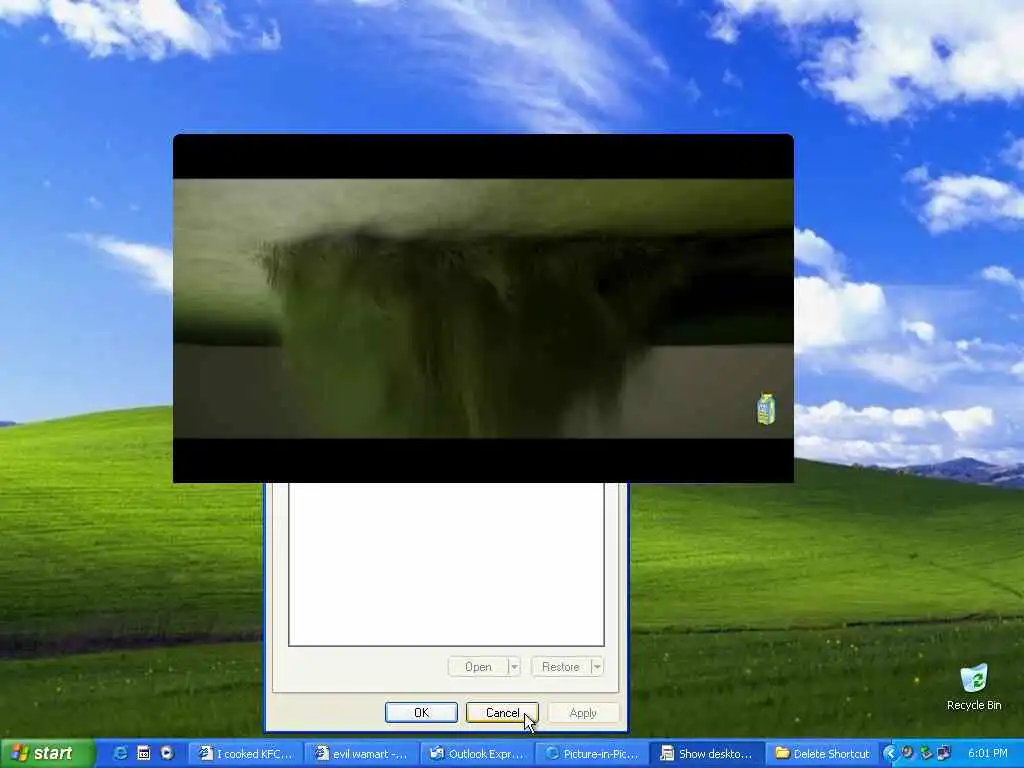The image size is (1024, 768).
Task: Click the OK button in the dialog
Action: [421, 712]
